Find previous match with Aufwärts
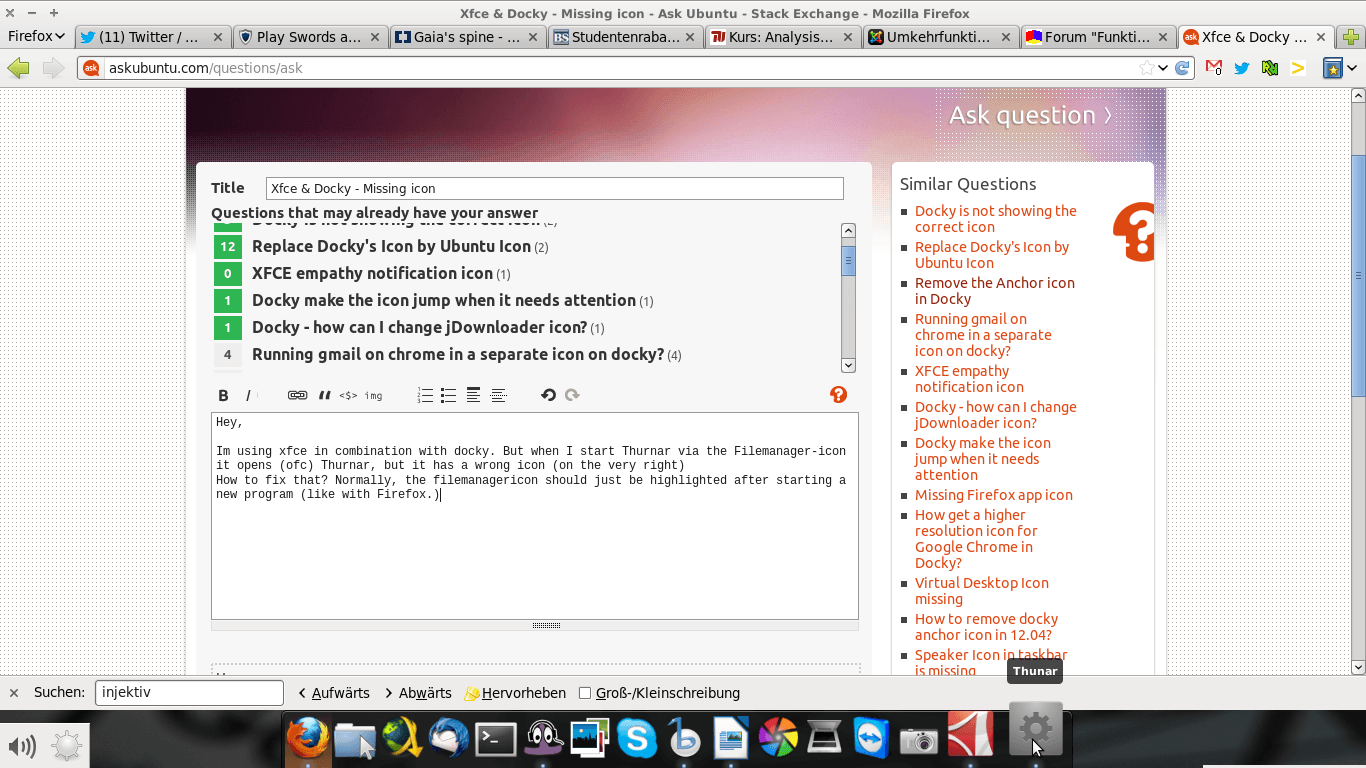This screenshot has height=768, width=1366. tap(334, 693)
